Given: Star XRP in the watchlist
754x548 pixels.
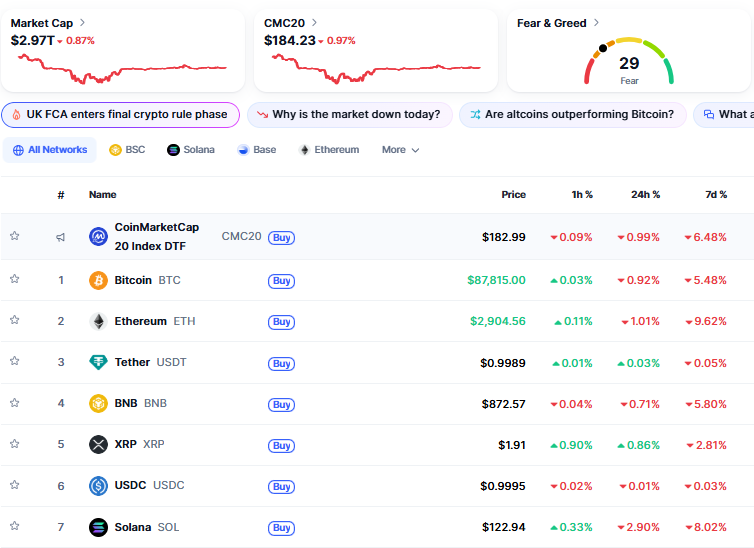Looking at the screenshot, I should pos(14,443).
